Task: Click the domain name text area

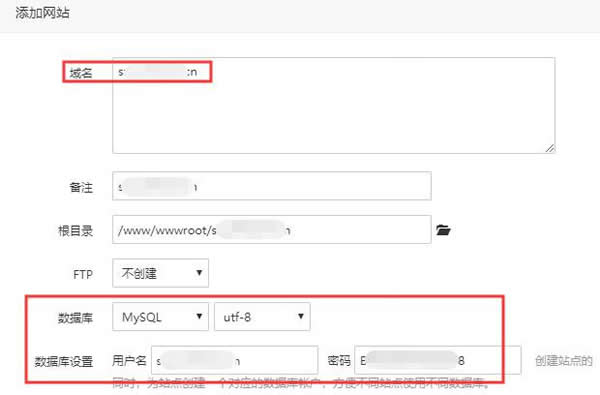Action: [x=334, y=106]
